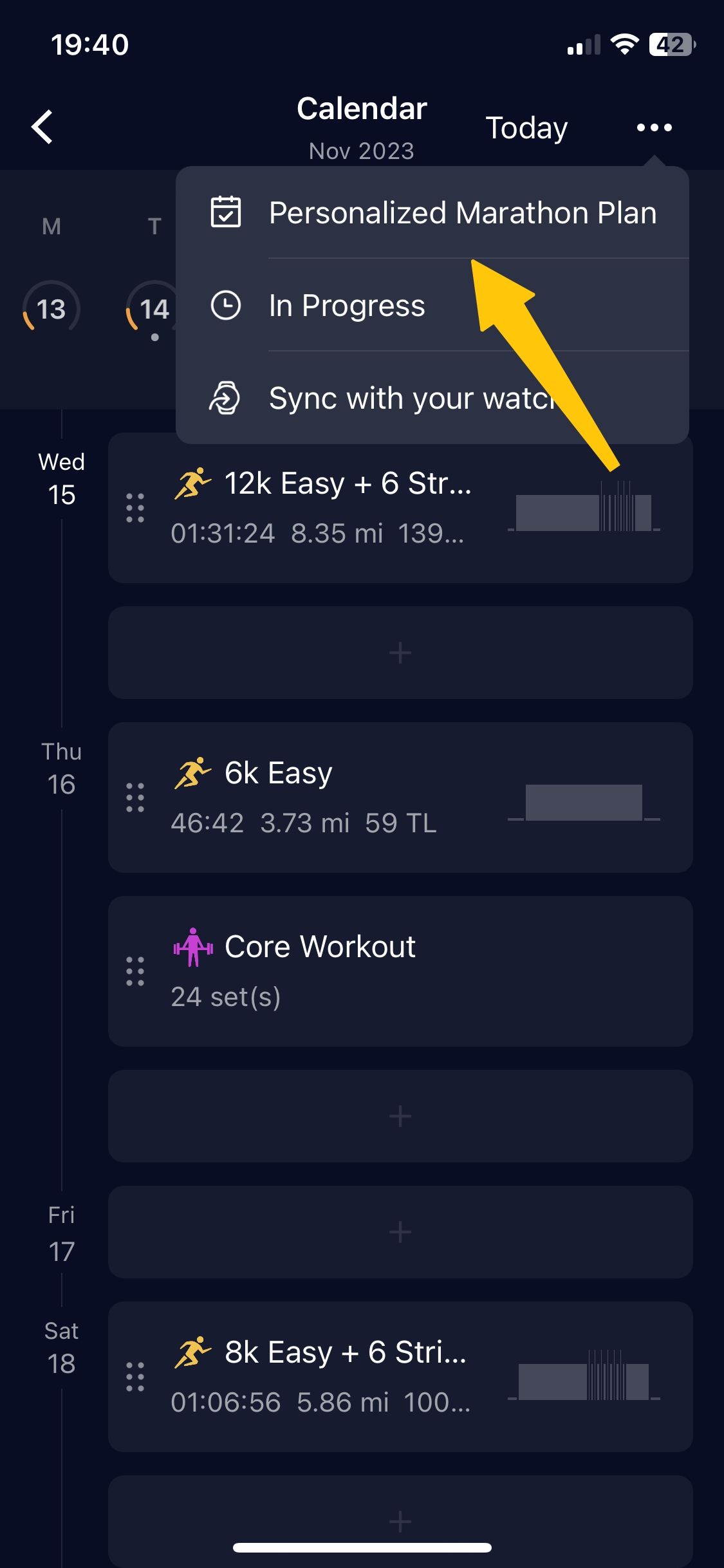This screenshot has height=1568, width=724.
Task: Add another workout under Wednesday 15
Action: 400,653
